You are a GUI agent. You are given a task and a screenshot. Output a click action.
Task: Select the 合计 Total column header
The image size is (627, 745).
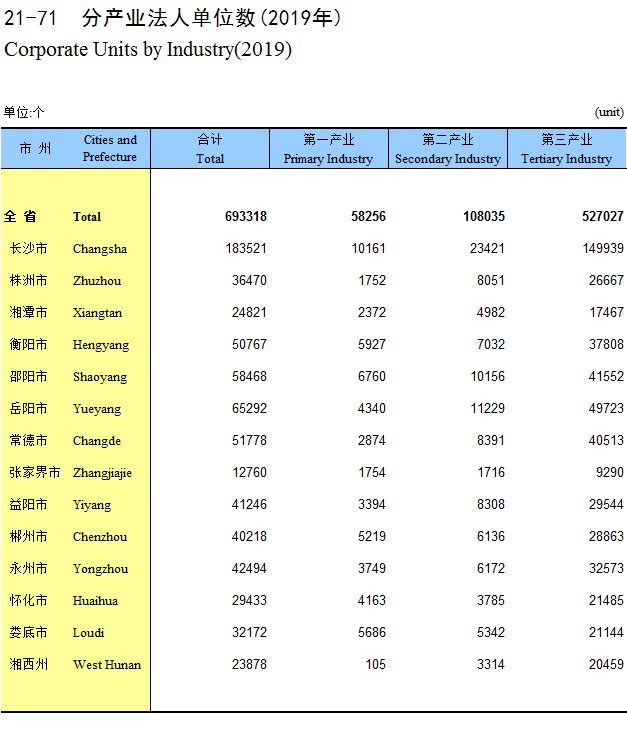[210, 148]
